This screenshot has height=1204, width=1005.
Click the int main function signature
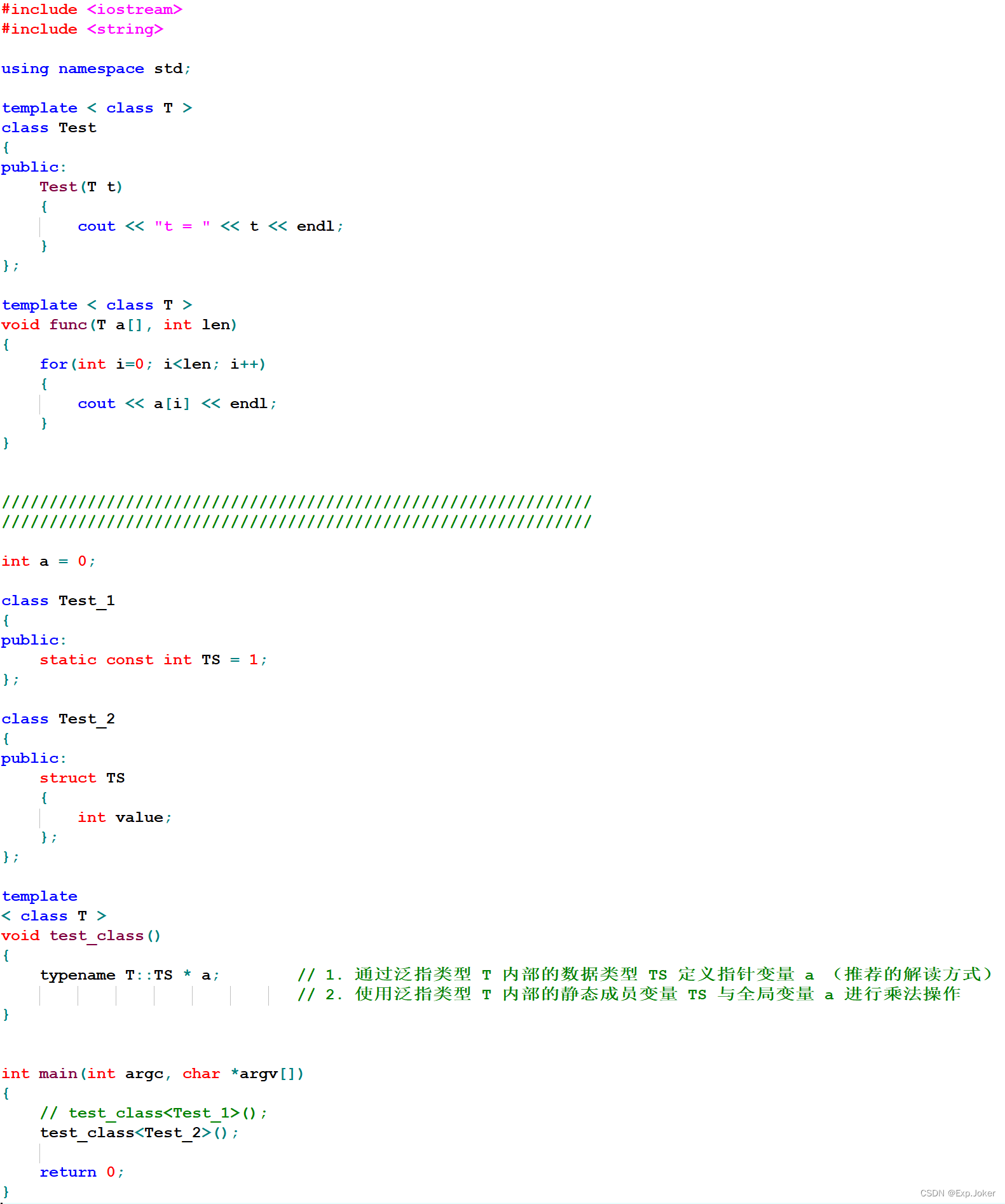(x=153, y=1074)
